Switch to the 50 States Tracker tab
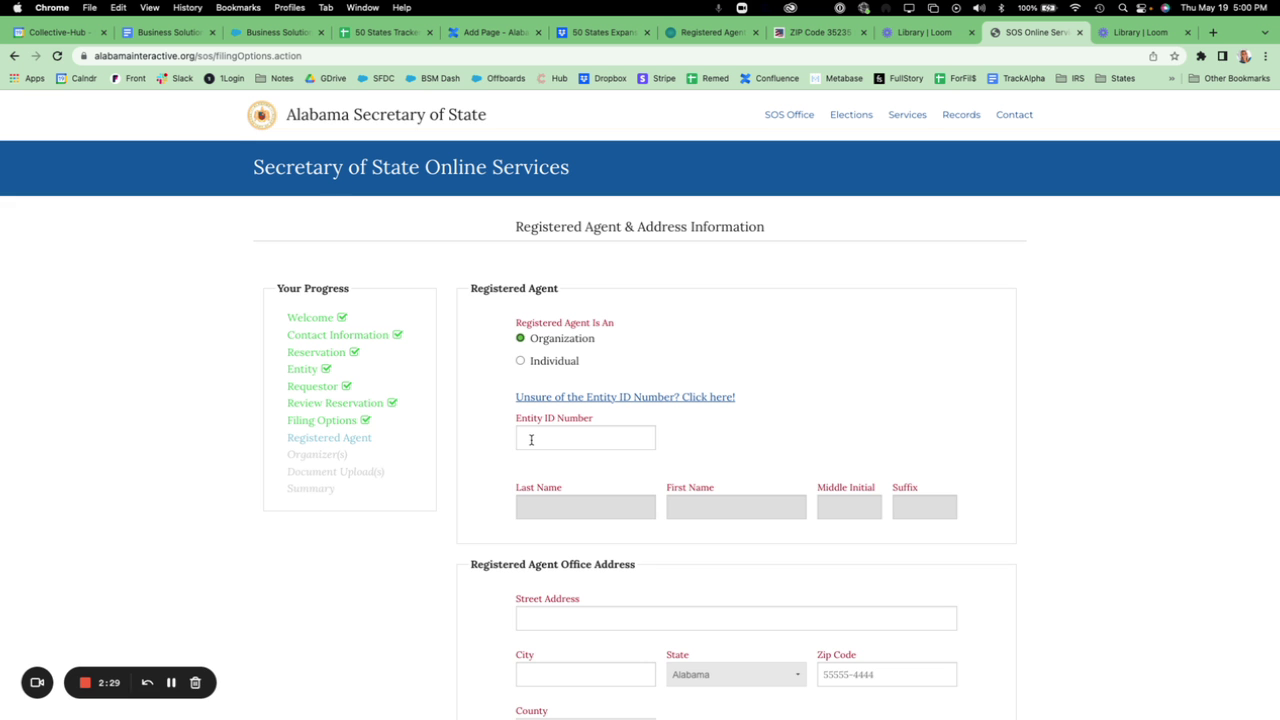This screenshot has width=1280, height=720. (385, 32)
